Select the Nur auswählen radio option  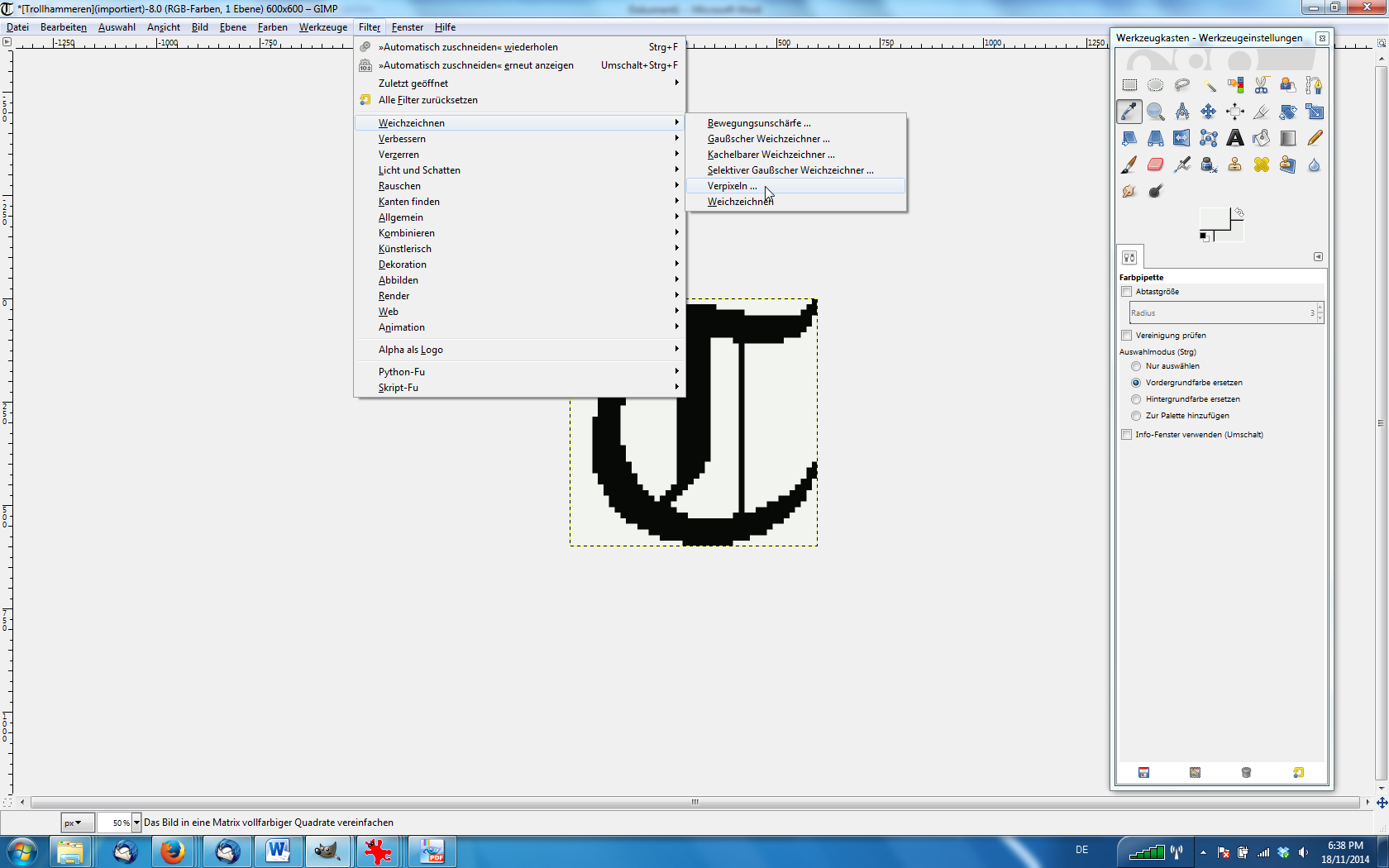click(x=1136, y=366)
